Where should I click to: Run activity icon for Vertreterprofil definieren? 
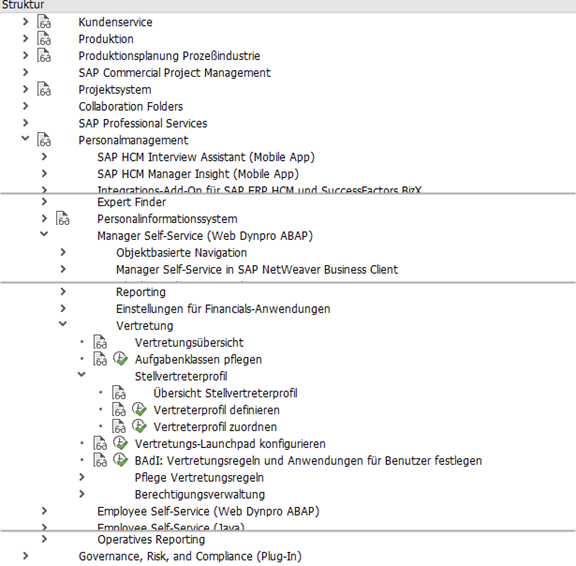pos(139,410)
